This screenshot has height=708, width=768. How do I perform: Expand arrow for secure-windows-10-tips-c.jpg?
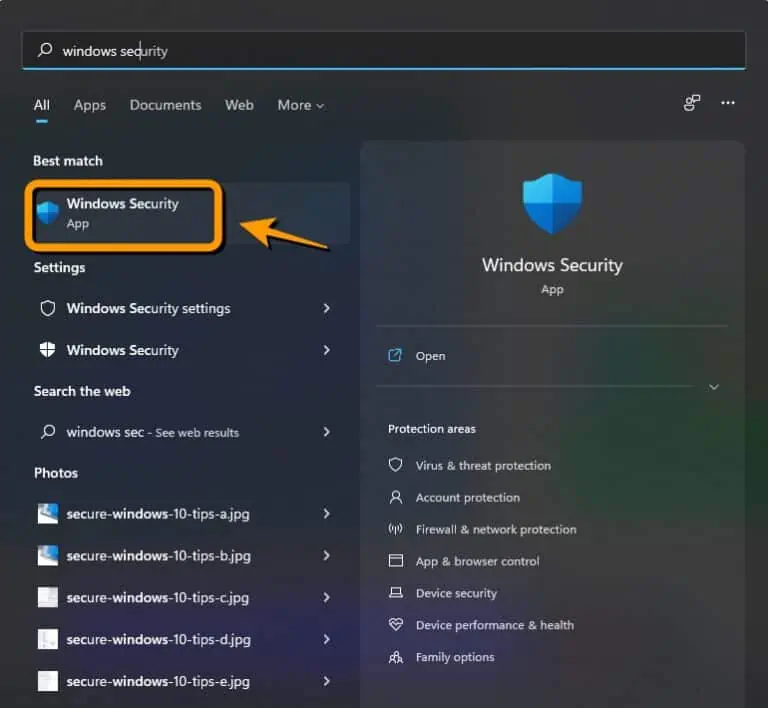(326, 597)
